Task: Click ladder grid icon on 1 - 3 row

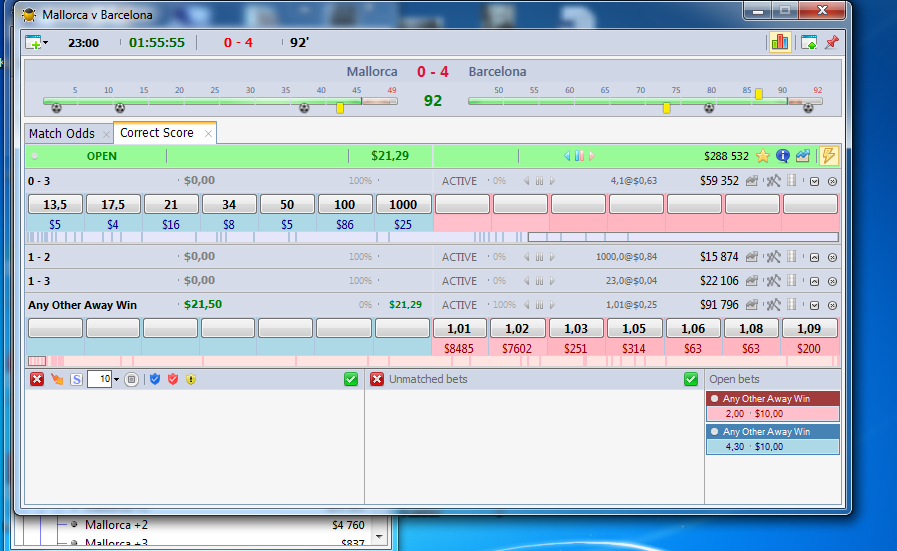Action: [792, 281]
